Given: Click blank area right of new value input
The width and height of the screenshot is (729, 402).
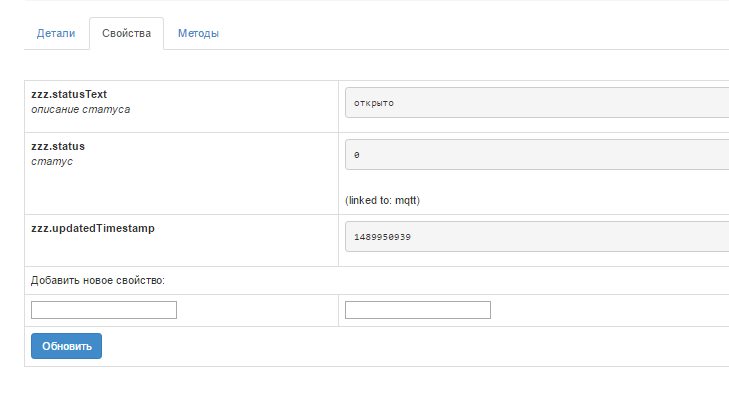Looking at the screenshot, I should pyautogui.click(x=610, y=310).
